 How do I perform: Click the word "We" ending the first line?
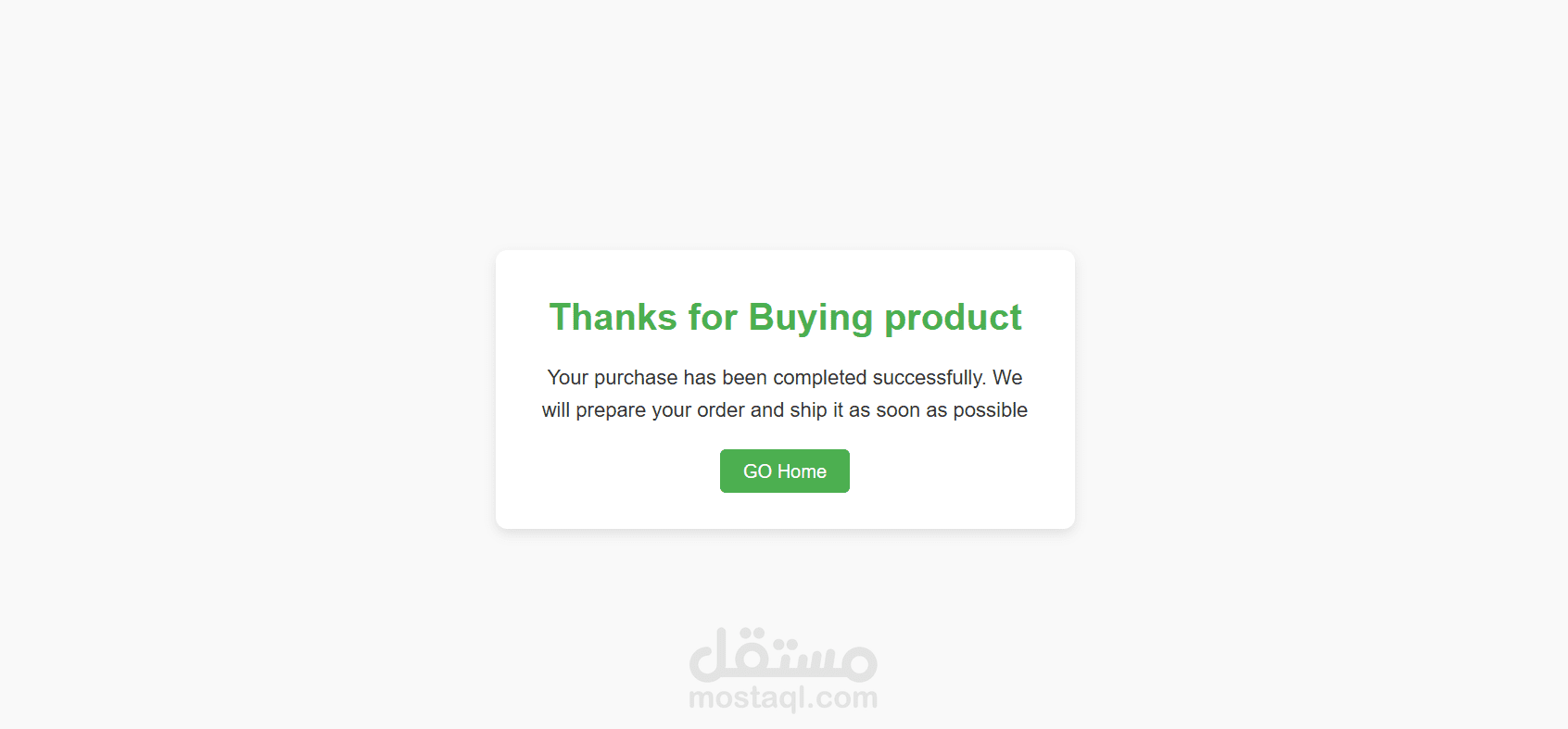(1007, 377)
